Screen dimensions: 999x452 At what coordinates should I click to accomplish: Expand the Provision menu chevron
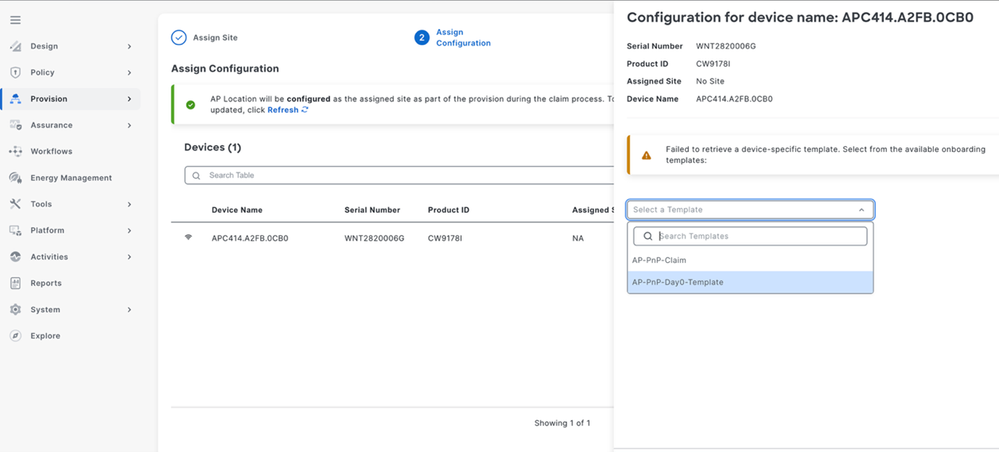(129, 99)
